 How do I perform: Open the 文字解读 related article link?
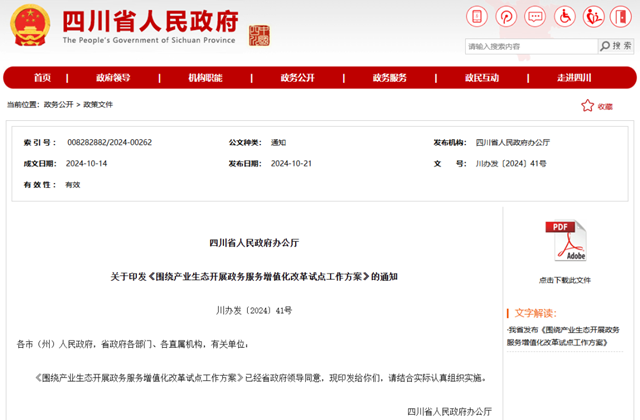click(563, 336)
